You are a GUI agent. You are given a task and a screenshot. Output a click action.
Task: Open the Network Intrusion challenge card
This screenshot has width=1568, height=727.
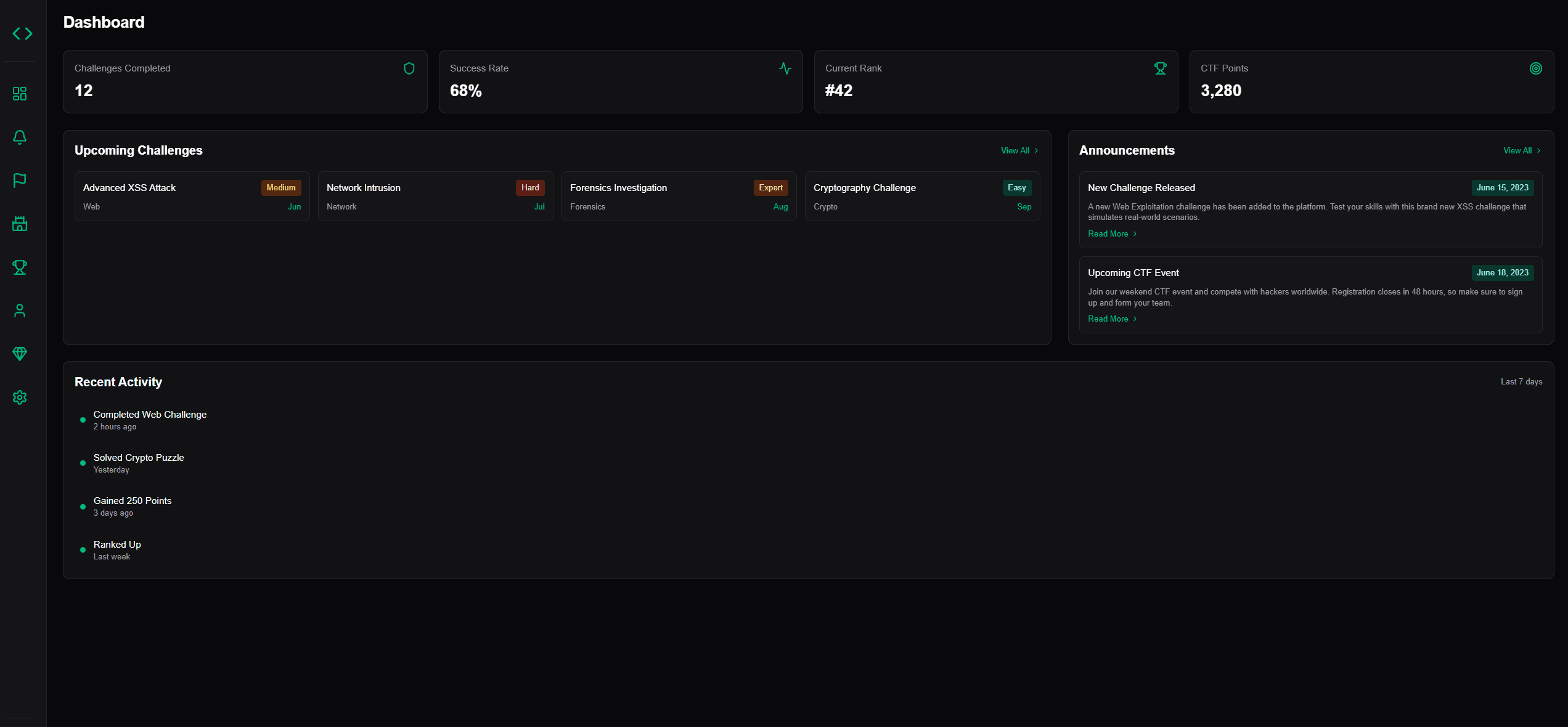(436, 197)
